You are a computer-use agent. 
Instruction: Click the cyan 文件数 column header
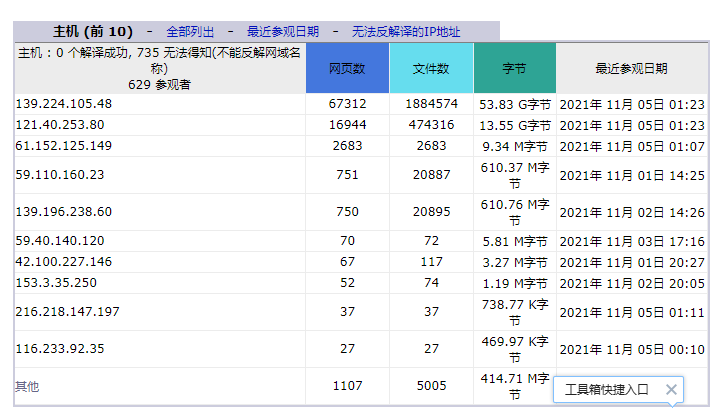point(431,69)
